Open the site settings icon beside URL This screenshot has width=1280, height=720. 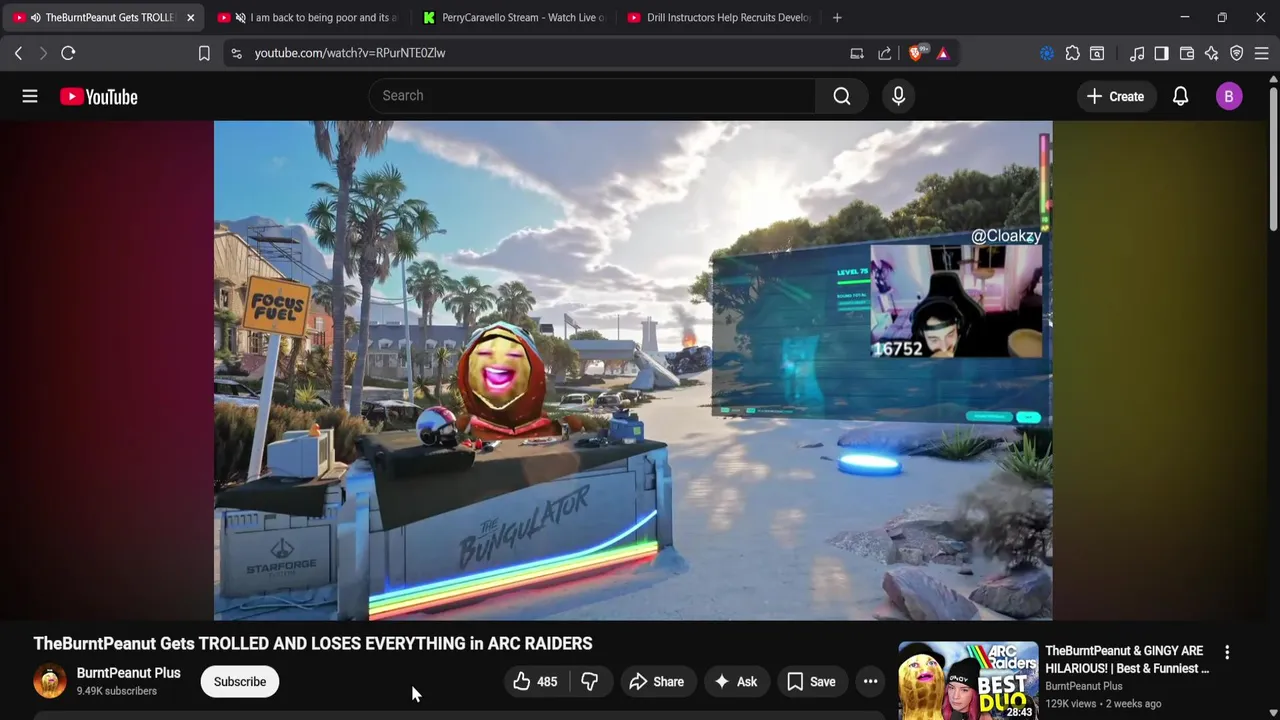(x=236, y=53)
